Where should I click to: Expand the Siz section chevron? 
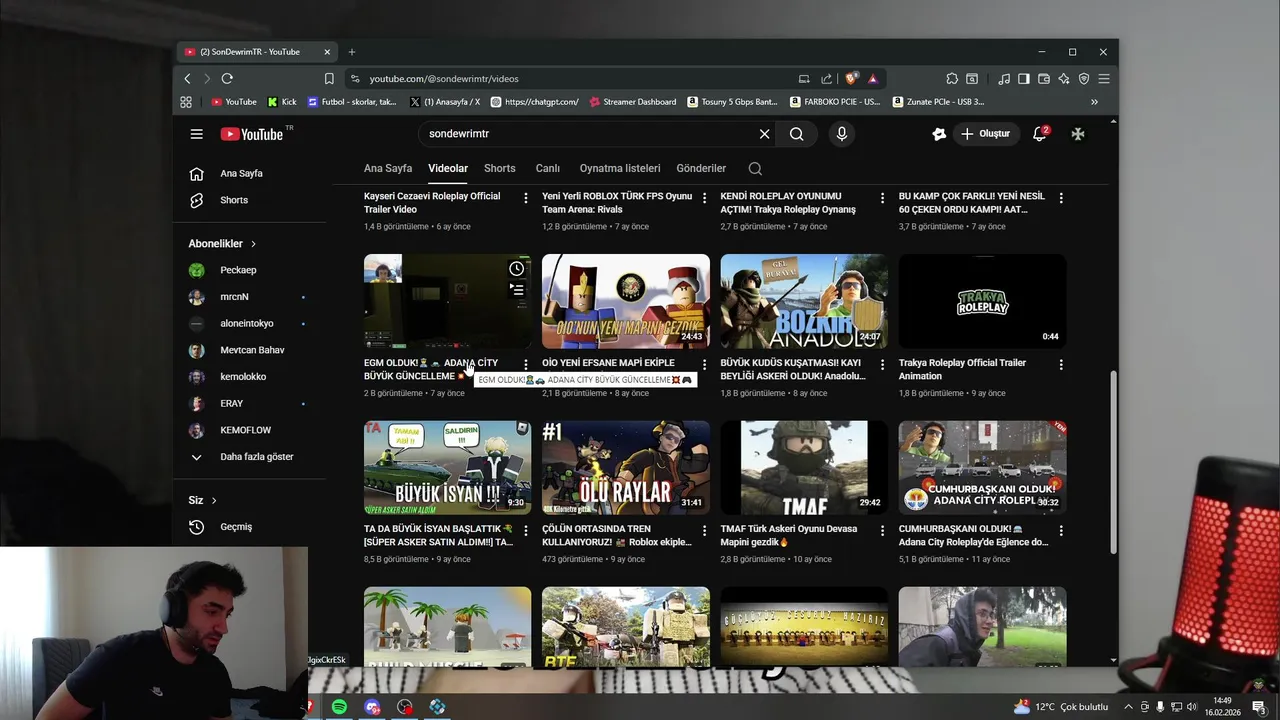point(214,501)
